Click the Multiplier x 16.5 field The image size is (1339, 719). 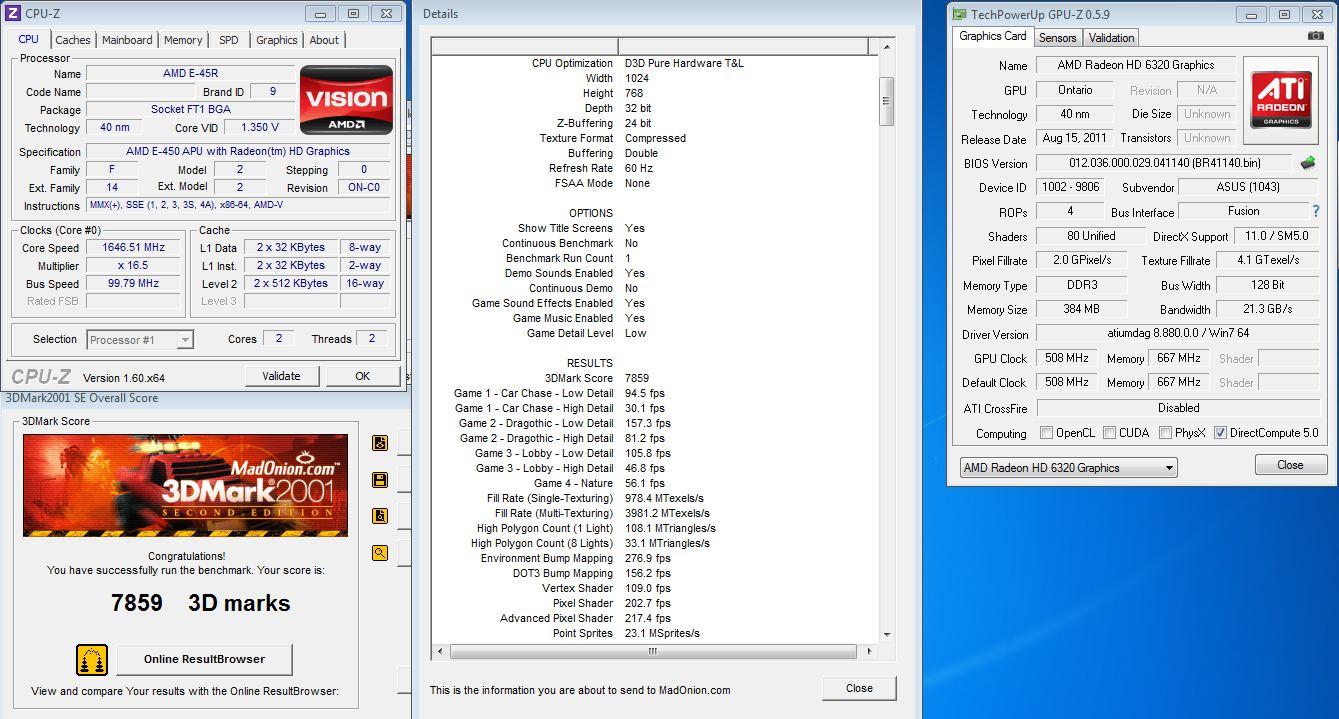(x=133, y=266)
